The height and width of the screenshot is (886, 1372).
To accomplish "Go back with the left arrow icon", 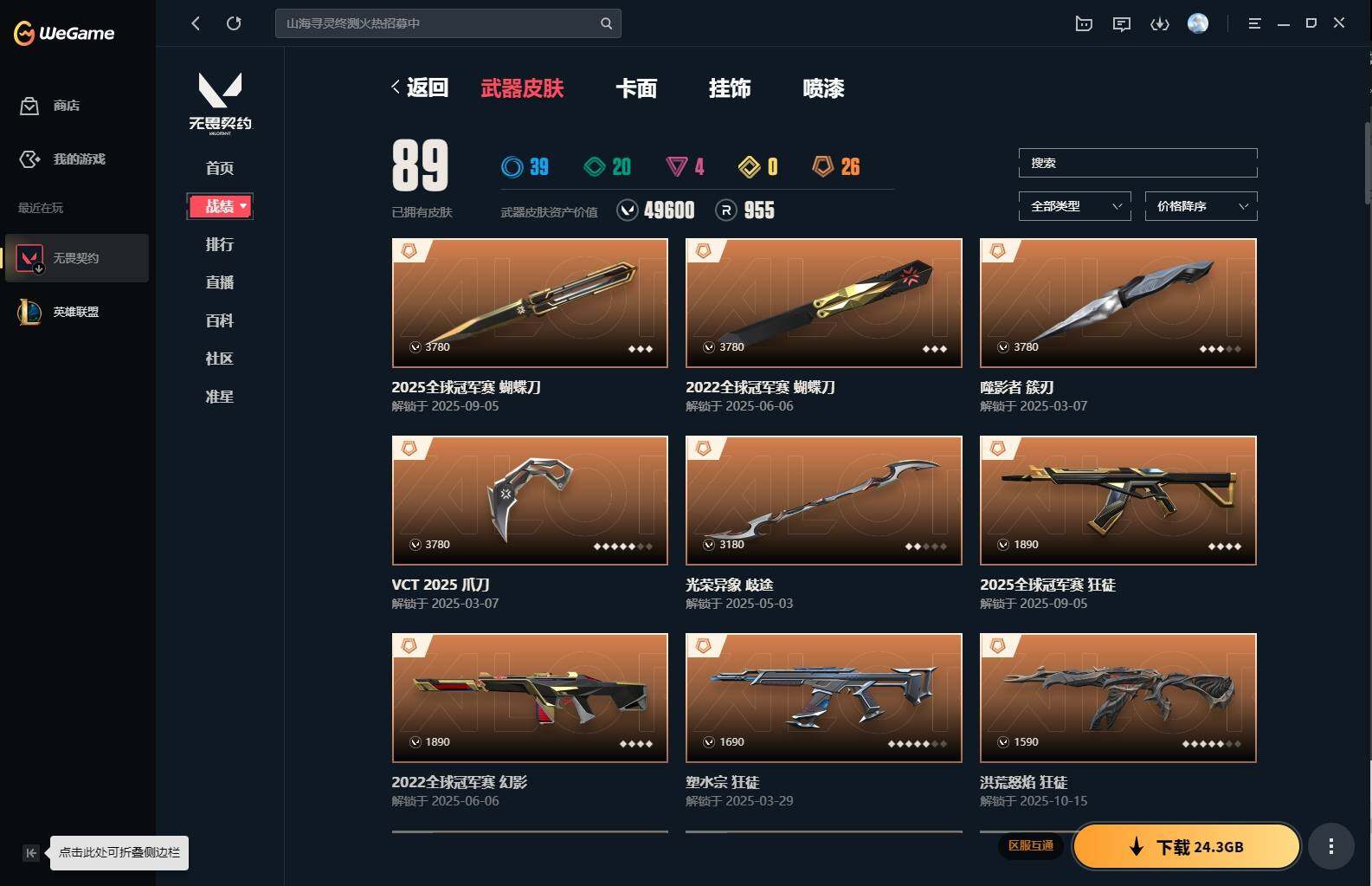I will (196, 23).
